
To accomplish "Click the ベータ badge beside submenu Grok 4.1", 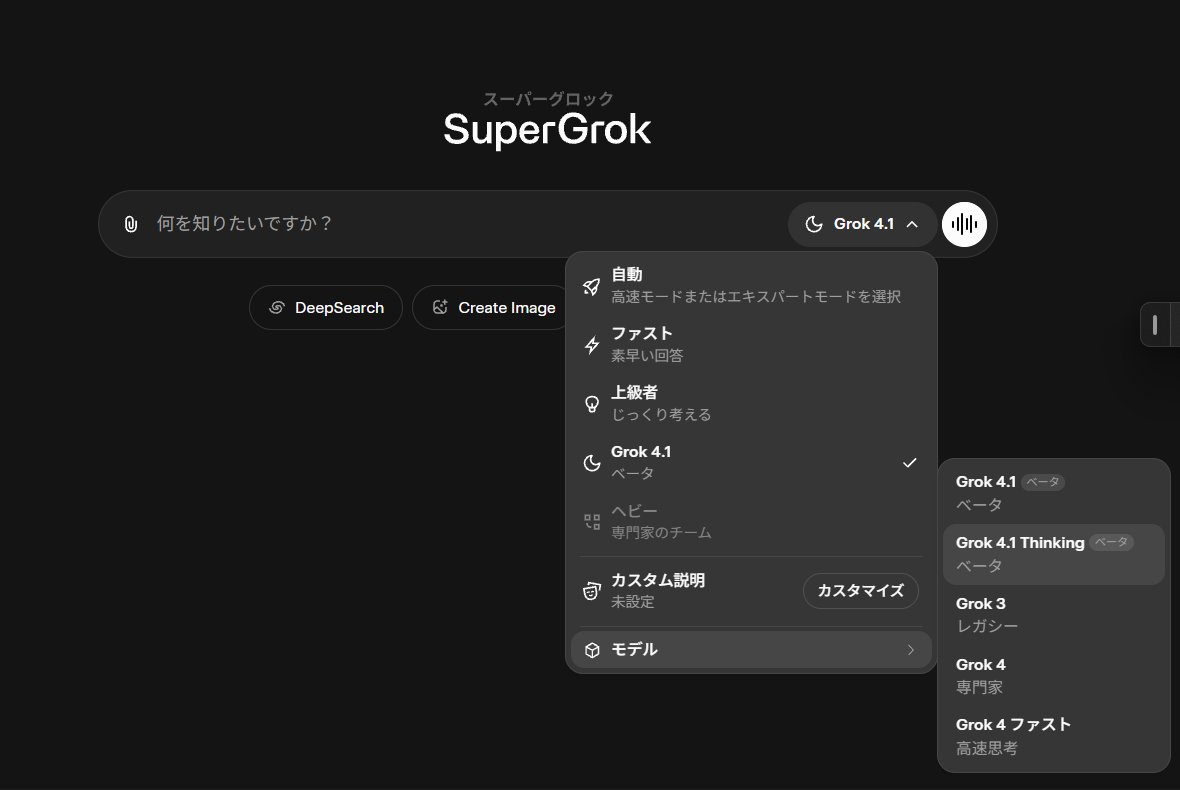I will point(1043,482).
